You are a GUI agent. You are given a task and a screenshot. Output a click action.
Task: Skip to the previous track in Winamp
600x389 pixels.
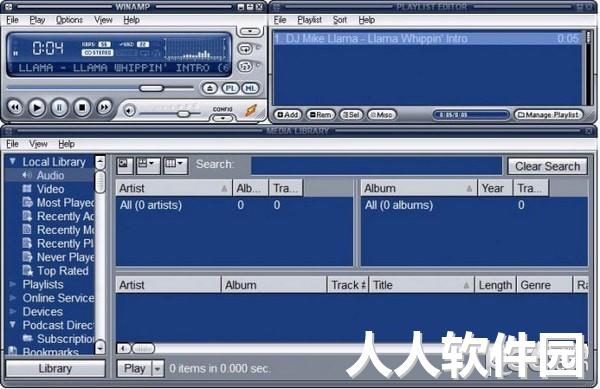pyautogui.click(x=15, y=107)
